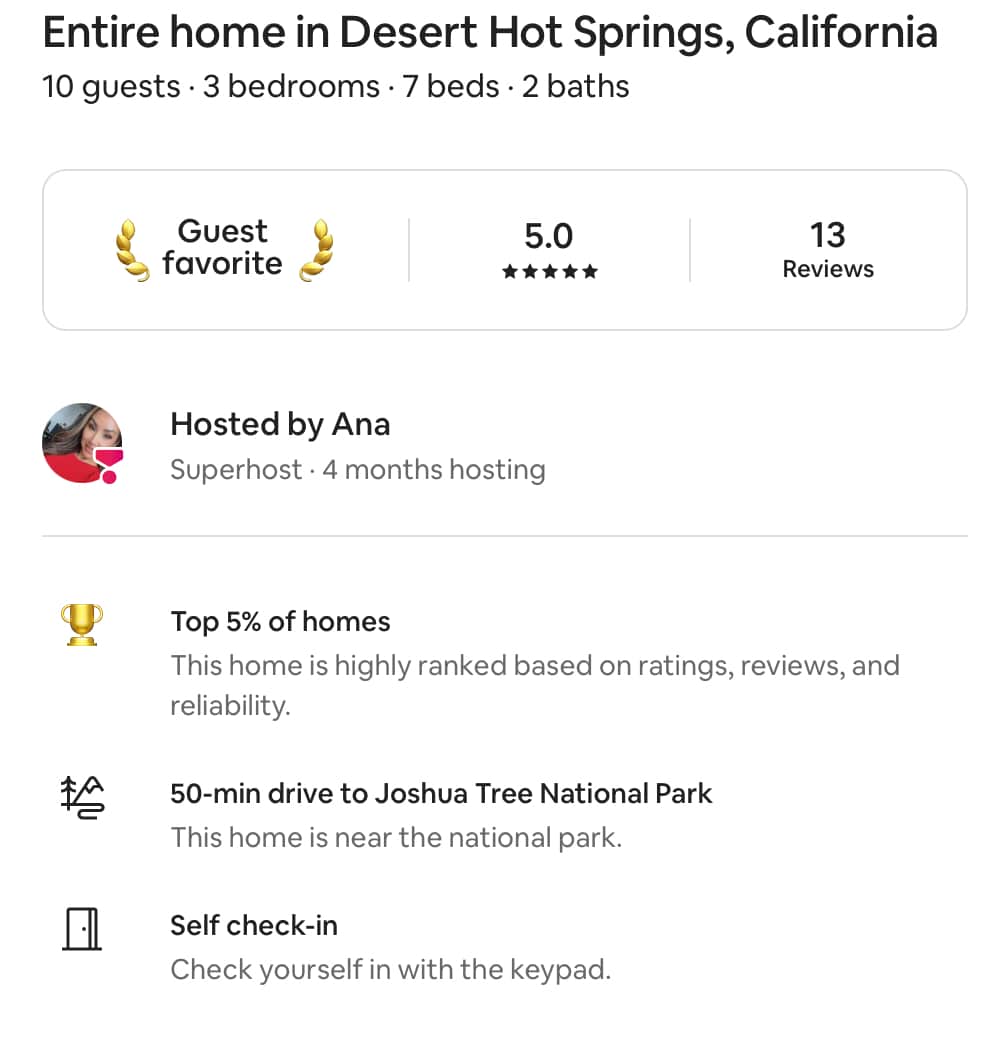This screenshot has height=1041, width=1002.
Task: Click the five-star rating icons
Action: (x=550, y=272)
